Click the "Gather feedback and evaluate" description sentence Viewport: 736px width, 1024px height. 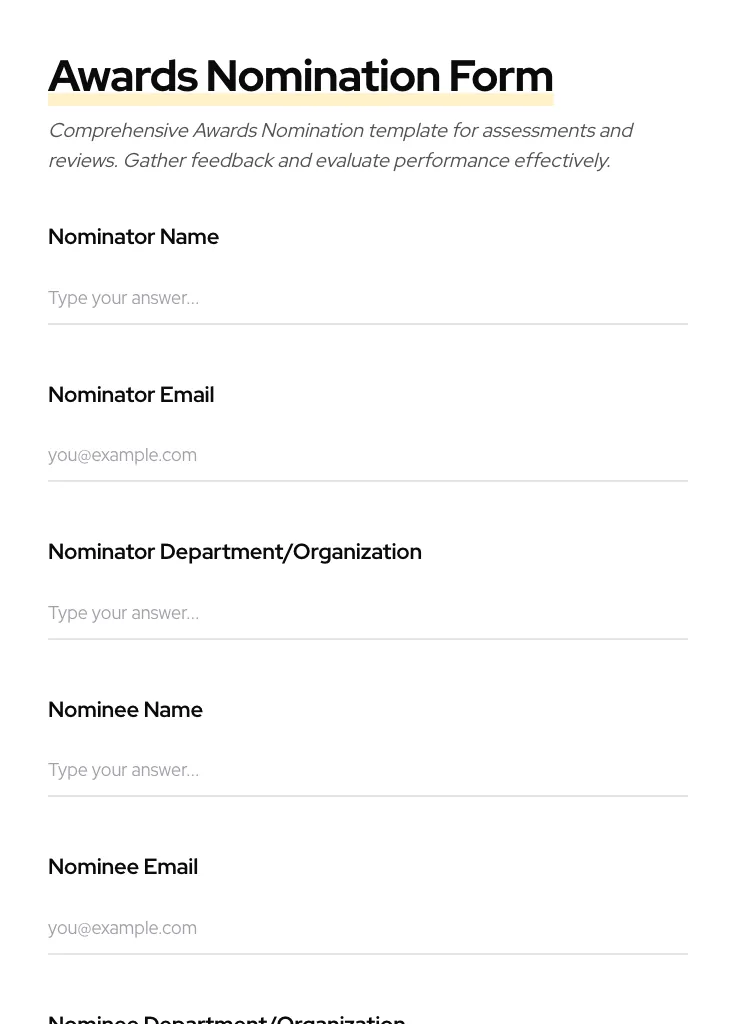[366, 161]
